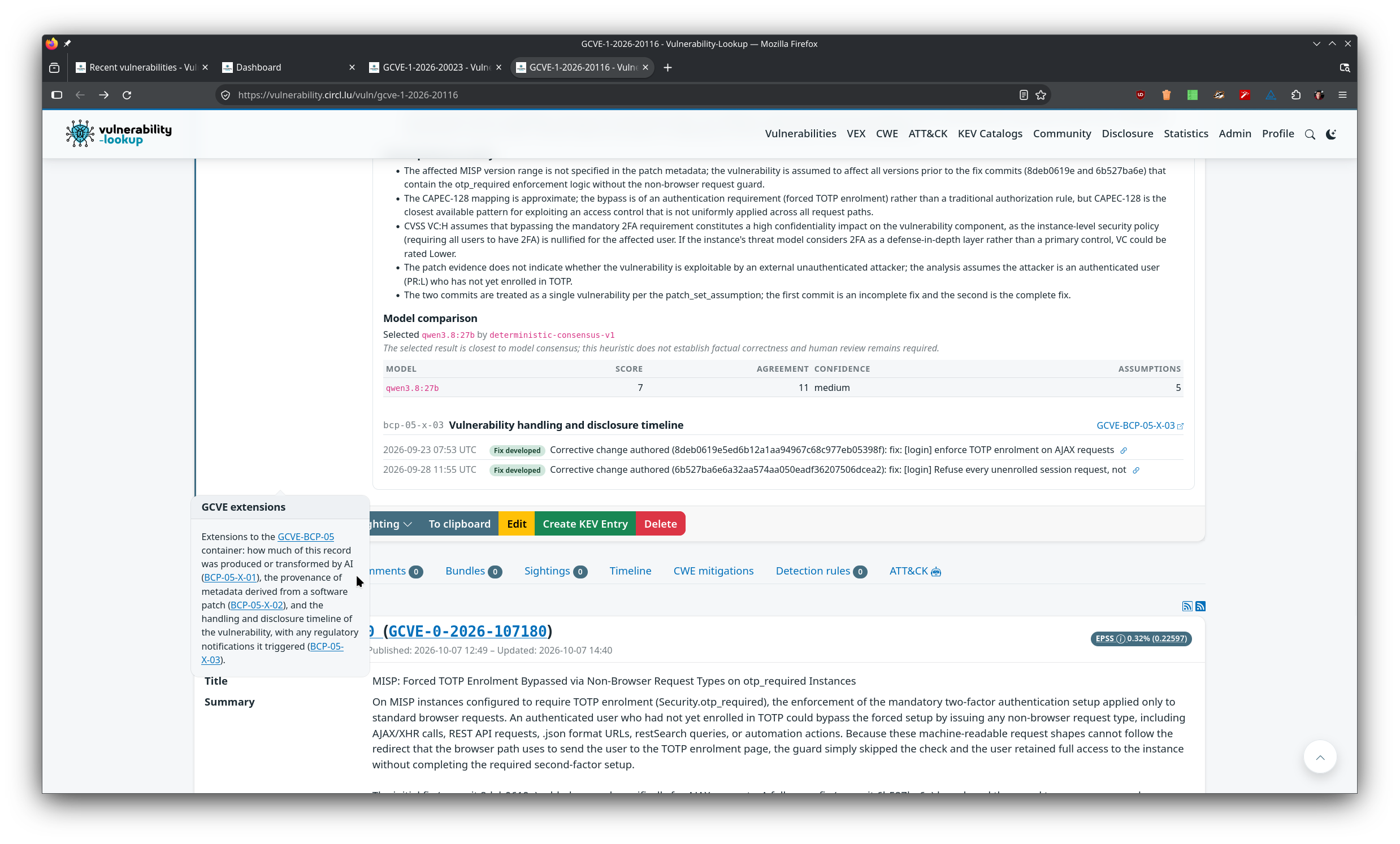1400x844 pixels.
Task: Open the Firefox sidebar toggle
Action: (57, 95)
